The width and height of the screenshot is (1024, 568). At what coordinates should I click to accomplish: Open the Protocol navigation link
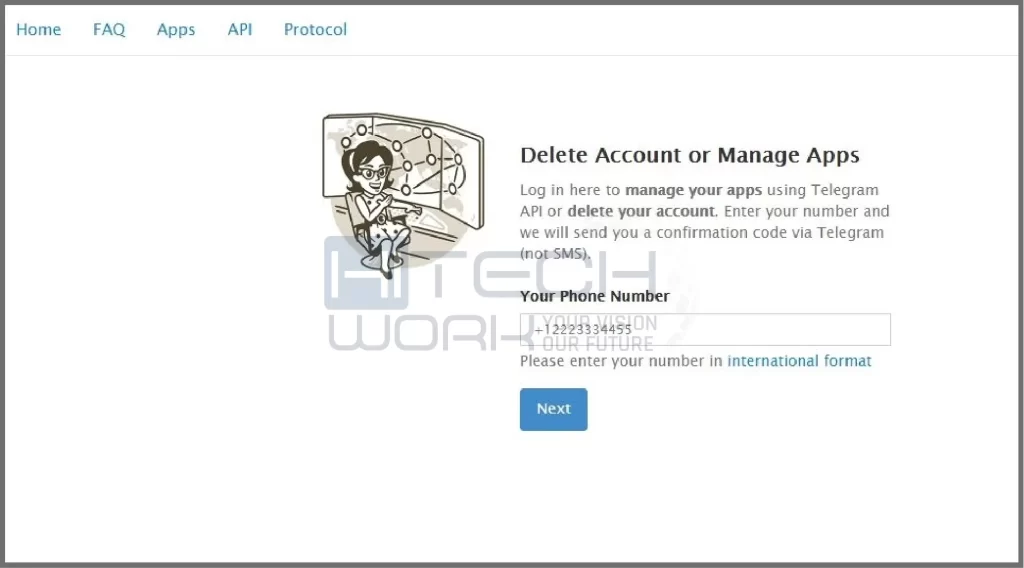tap(315, 29)
